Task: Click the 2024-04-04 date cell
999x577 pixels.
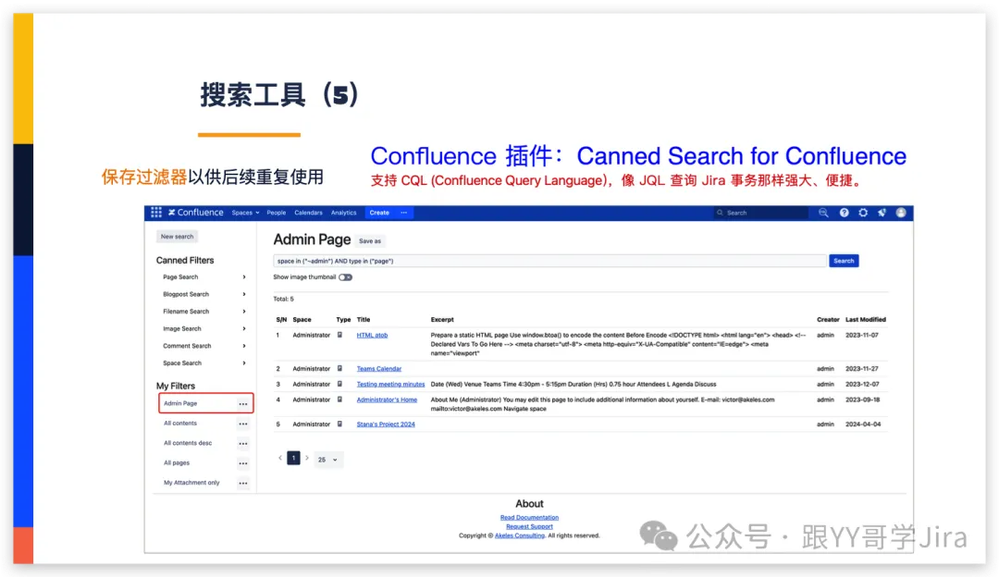Action: (863, 424)
